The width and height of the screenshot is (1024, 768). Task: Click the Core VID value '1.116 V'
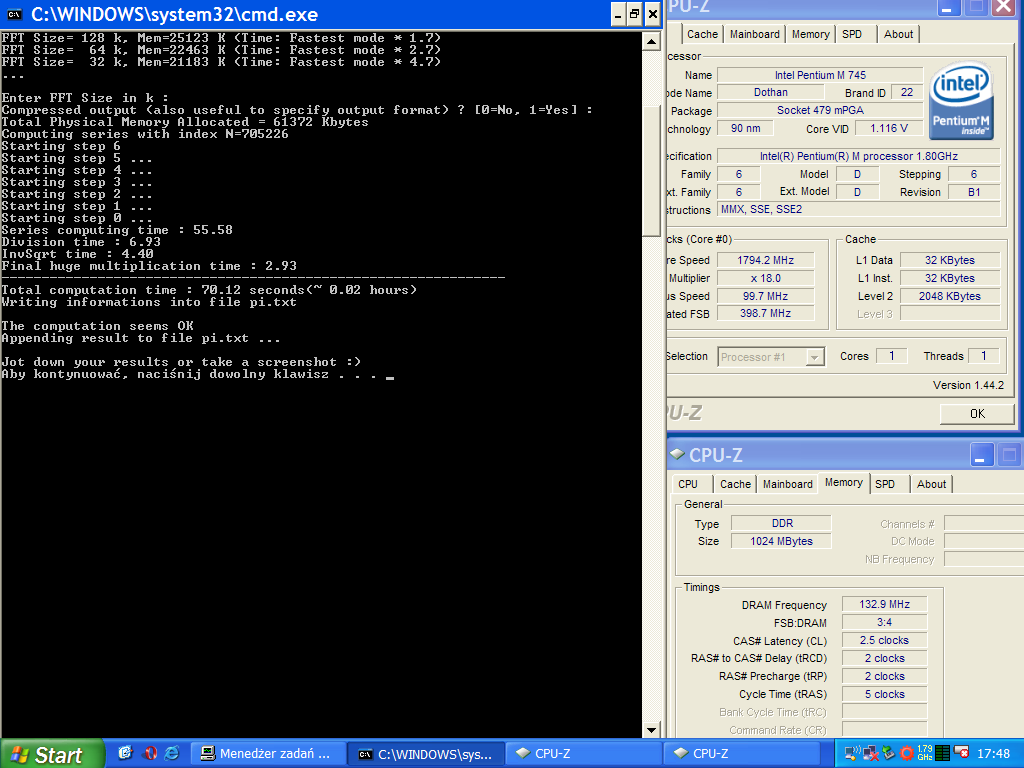point(889,128)
